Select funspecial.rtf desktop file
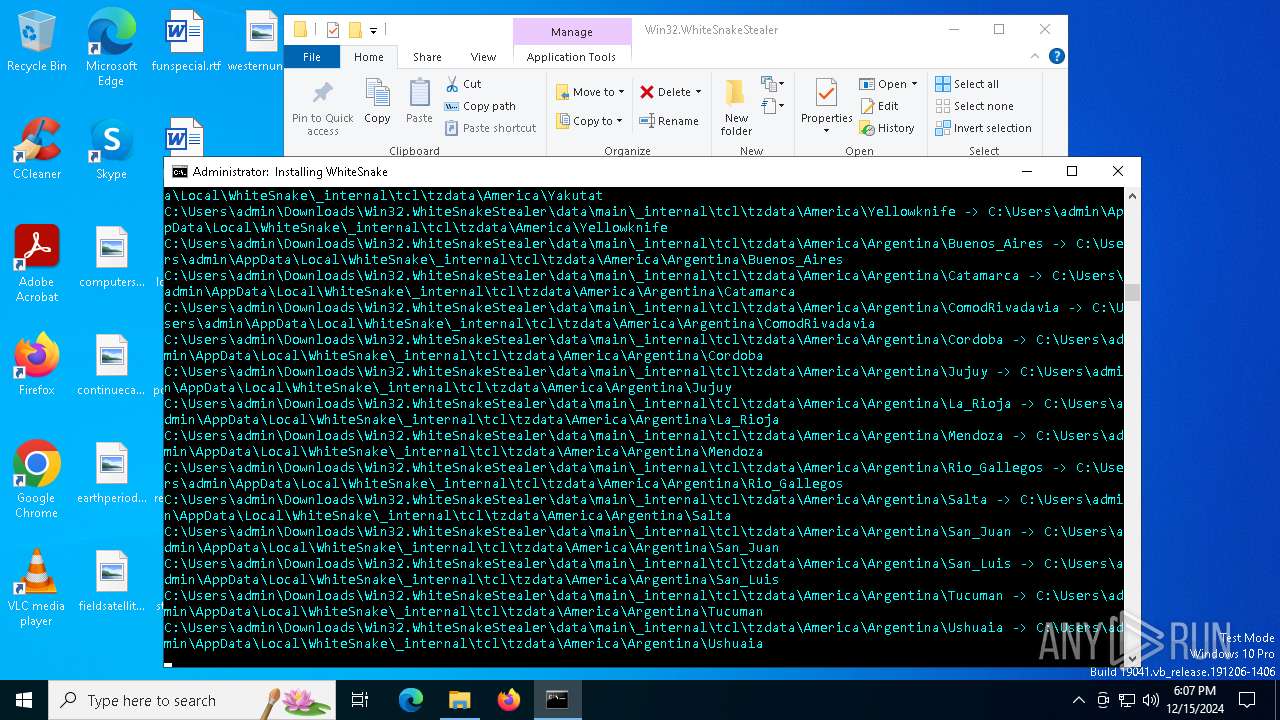 [186, 42]
